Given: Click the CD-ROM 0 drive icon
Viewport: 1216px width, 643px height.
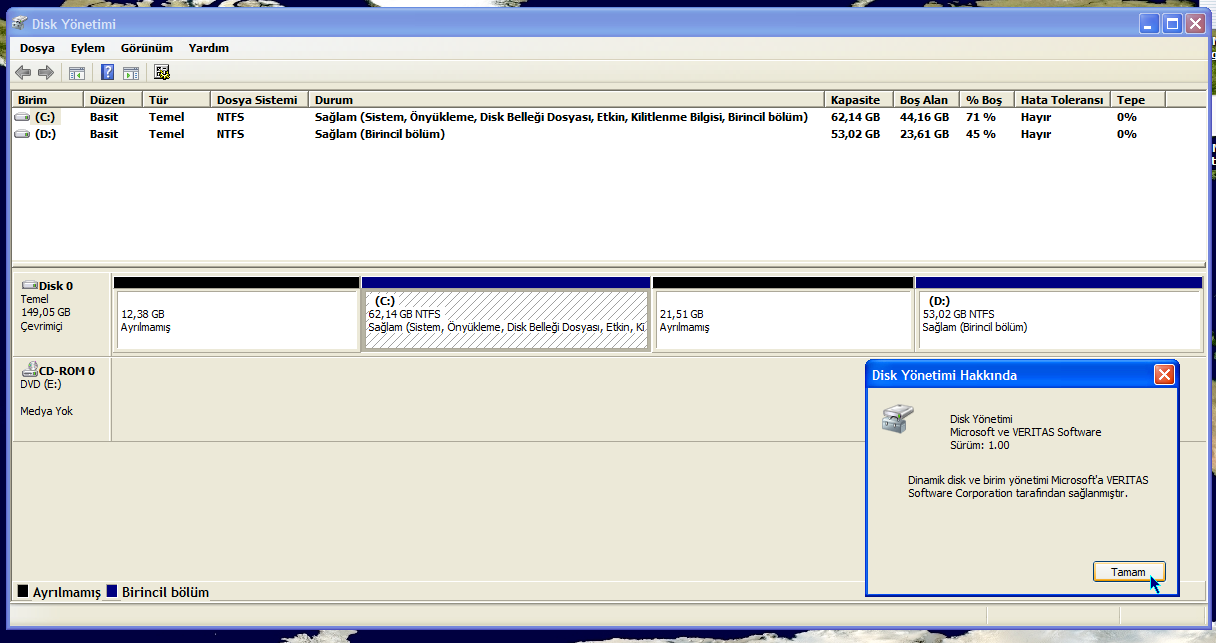Looking at the screenshot, I should (29, 370).
